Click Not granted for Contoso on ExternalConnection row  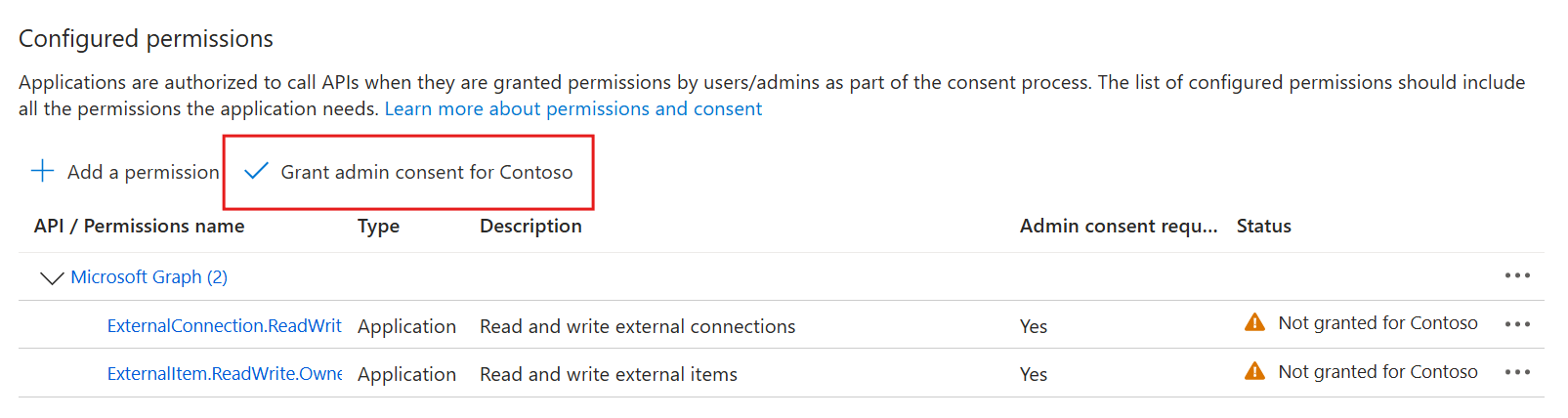click(1377, 323)
